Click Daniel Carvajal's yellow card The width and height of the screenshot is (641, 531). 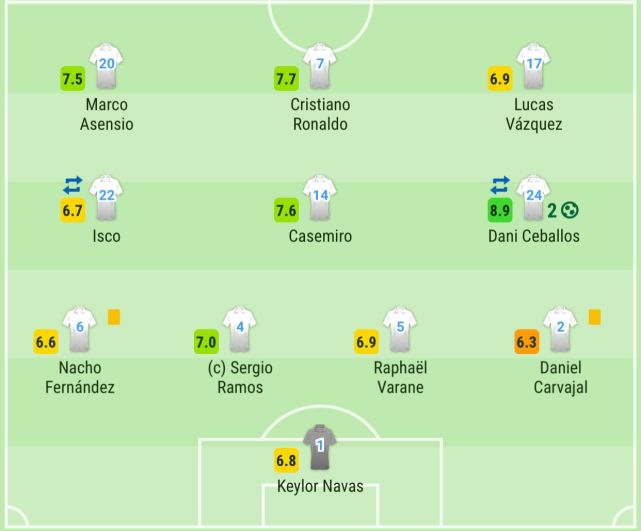click(x=594, y=317)
